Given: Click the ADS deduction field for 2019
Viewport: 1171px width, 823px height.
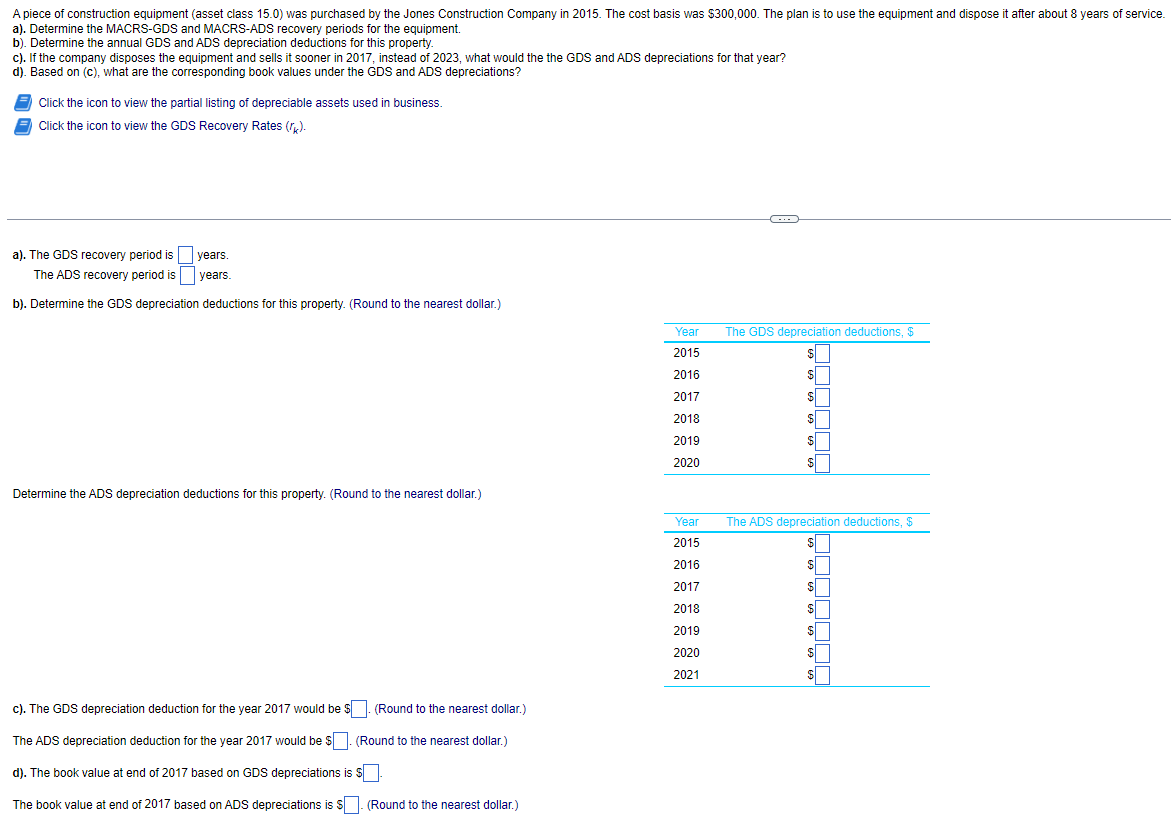Looking at the screenshot, I should pyautogui.click(x=822, y=632).
